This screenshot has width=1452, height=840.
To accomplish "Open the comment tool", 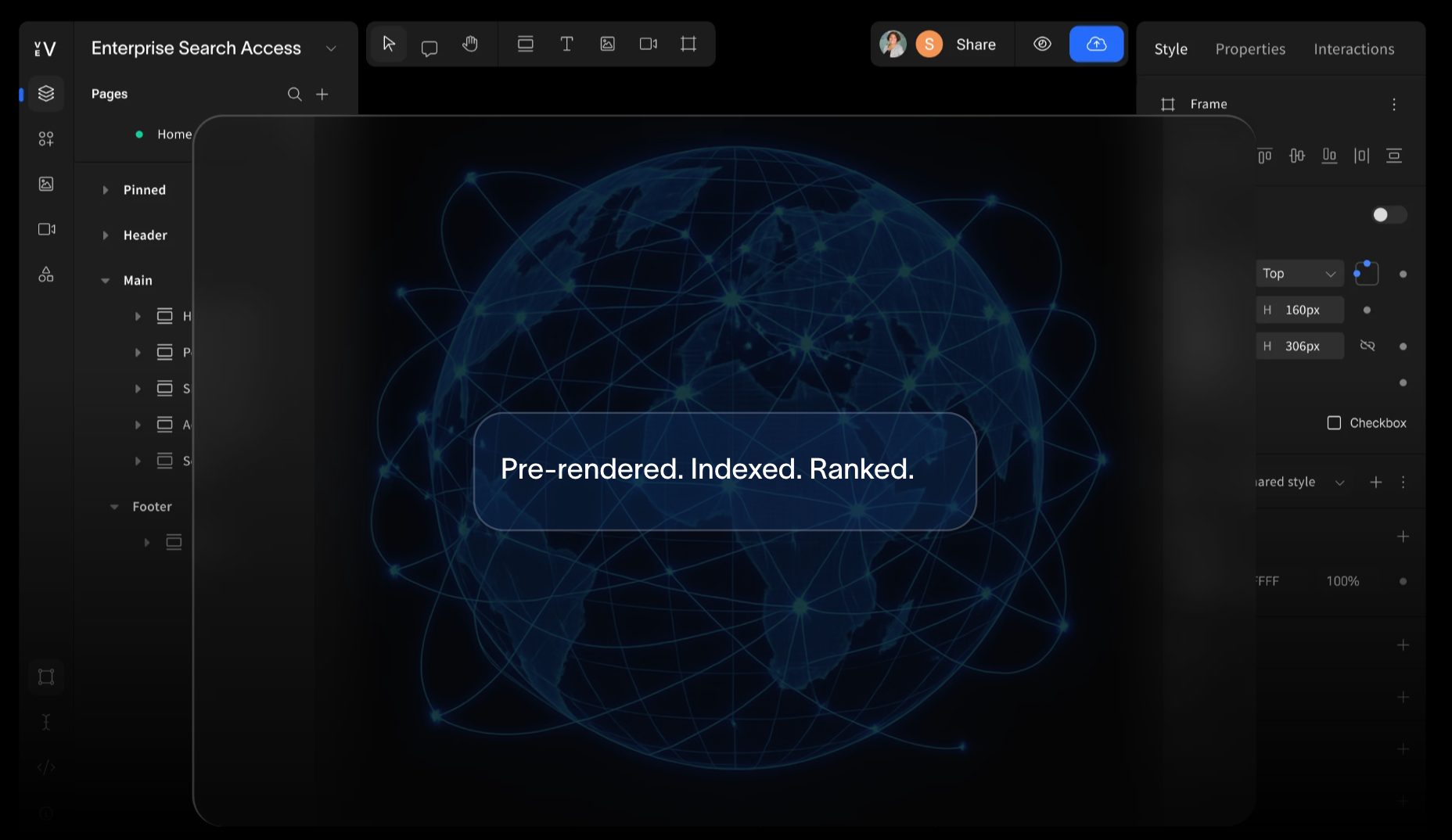I will 429,44.
